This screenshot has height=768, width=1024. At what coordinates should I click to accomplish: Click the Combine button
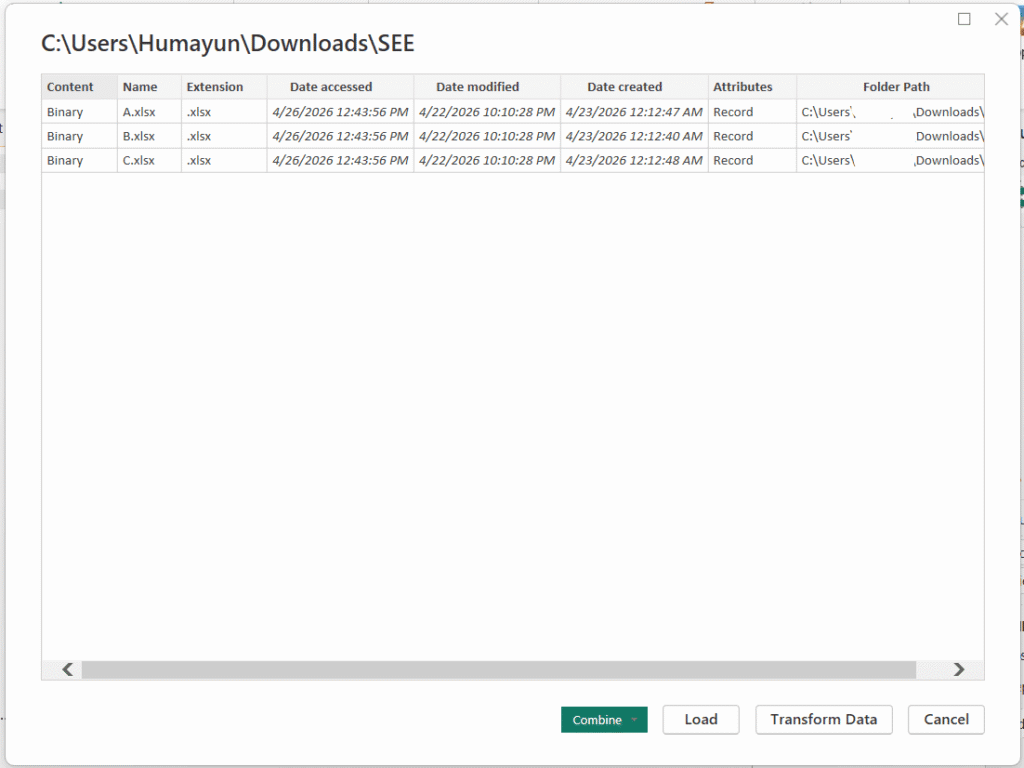click(597, 719)
